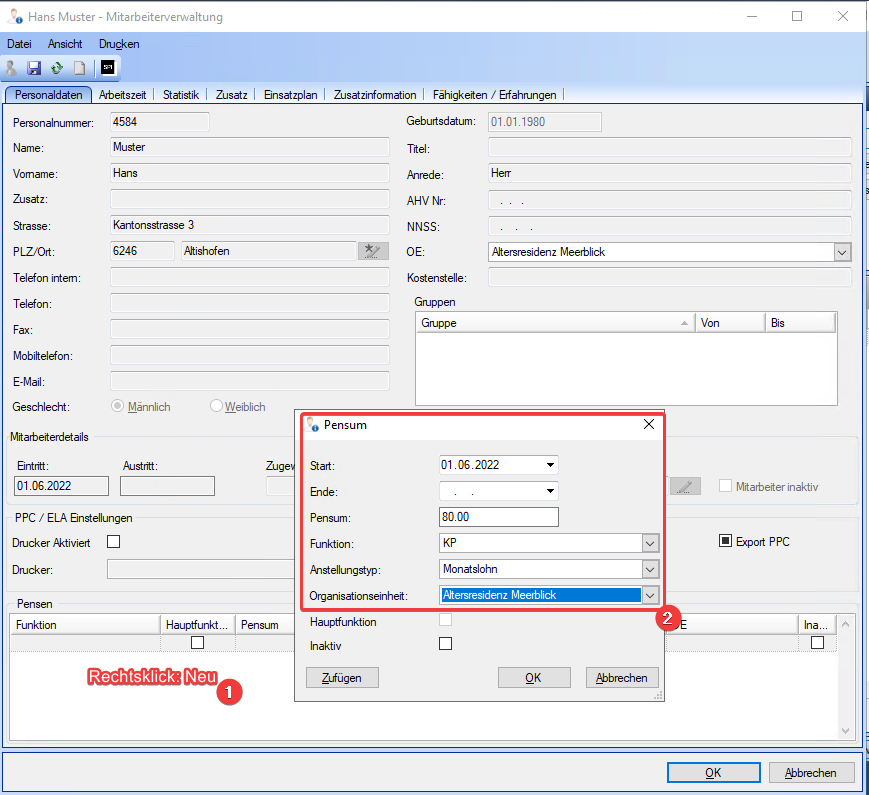Expand the Anstellungstyp dropdown showing Monatslohn

coord(650,569)
